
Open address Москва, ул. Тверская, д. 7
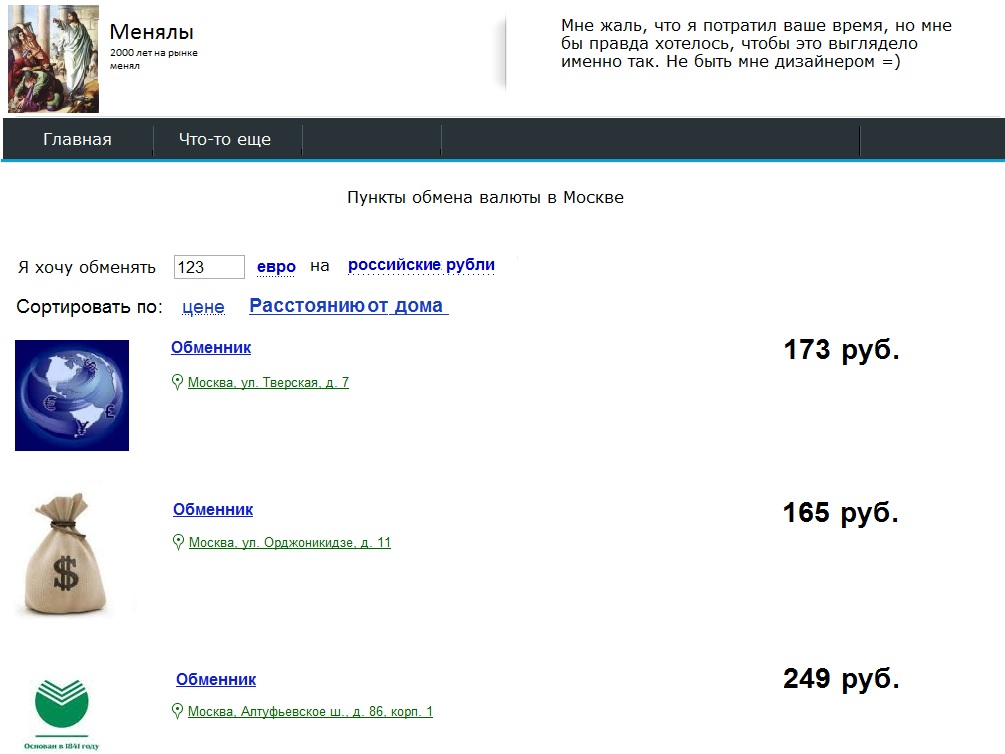point(268,383)
